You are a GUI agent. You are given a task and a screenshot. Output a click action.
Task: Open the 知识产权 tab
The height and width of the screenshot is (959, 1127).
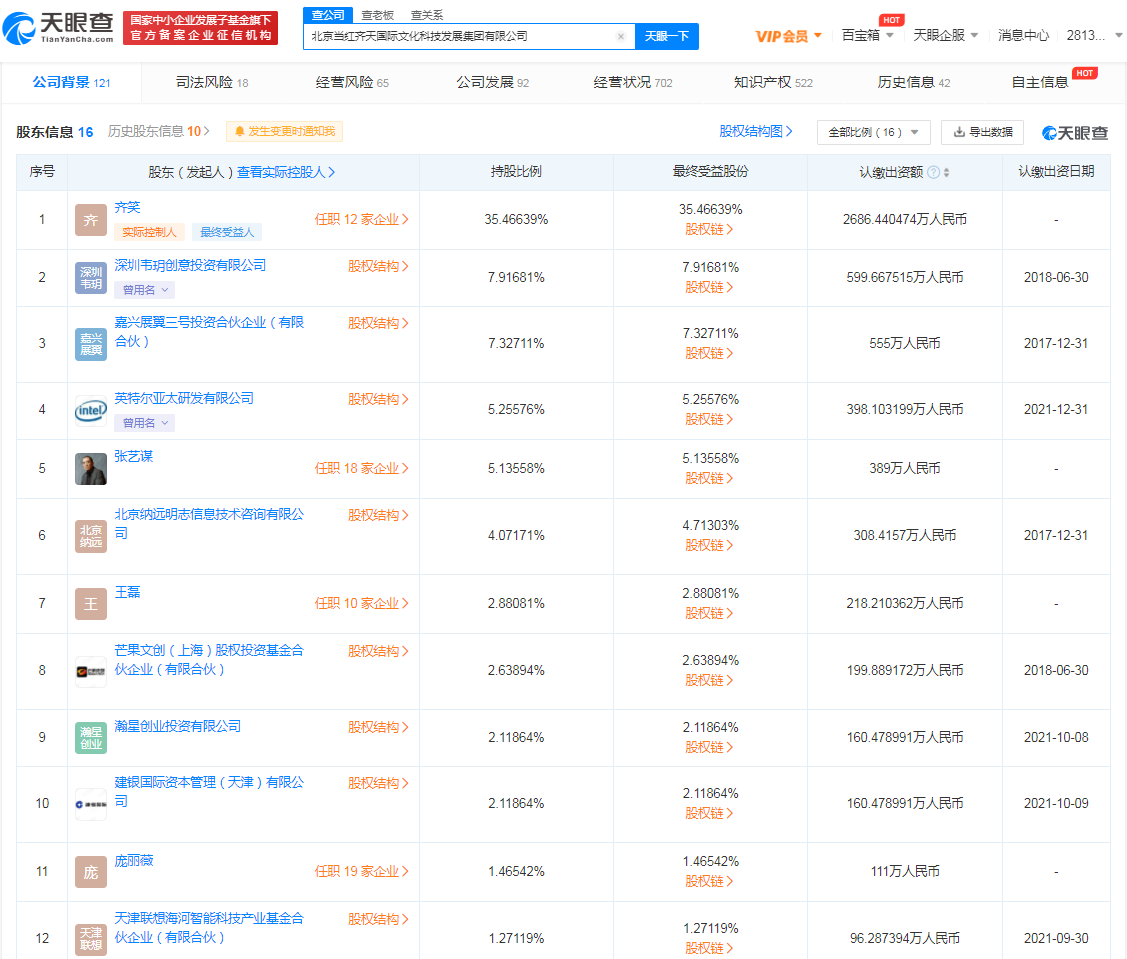[x=772, y=82]
